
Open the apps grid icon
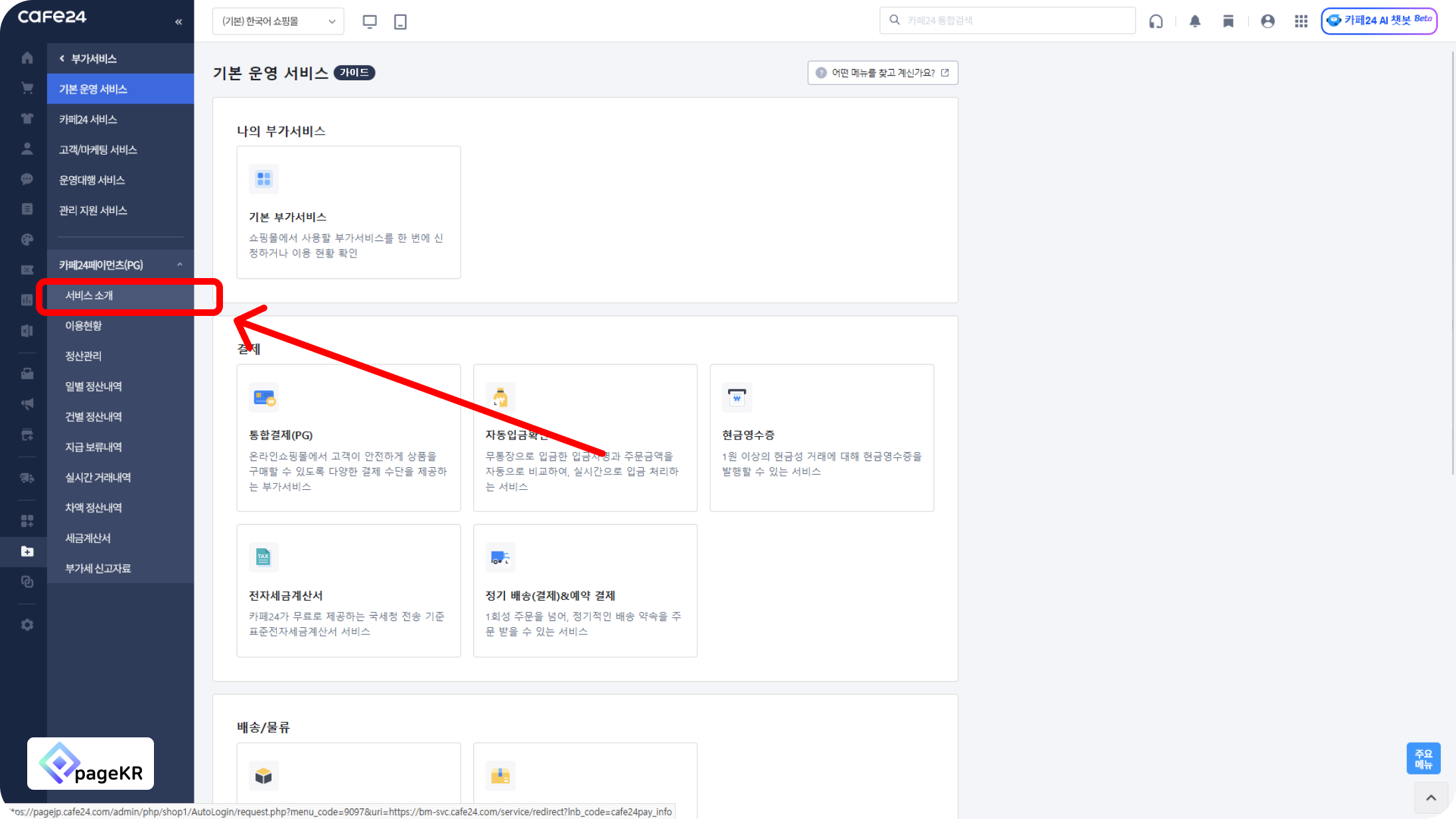(1301, 21)
